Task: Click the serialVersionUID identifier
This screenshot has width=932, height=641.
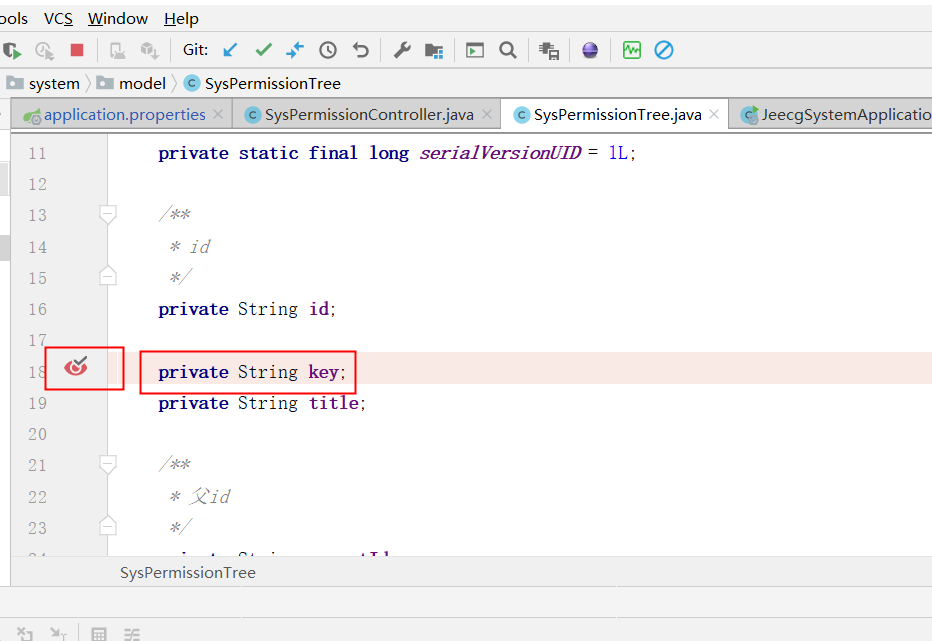Action: click(500, 153)
